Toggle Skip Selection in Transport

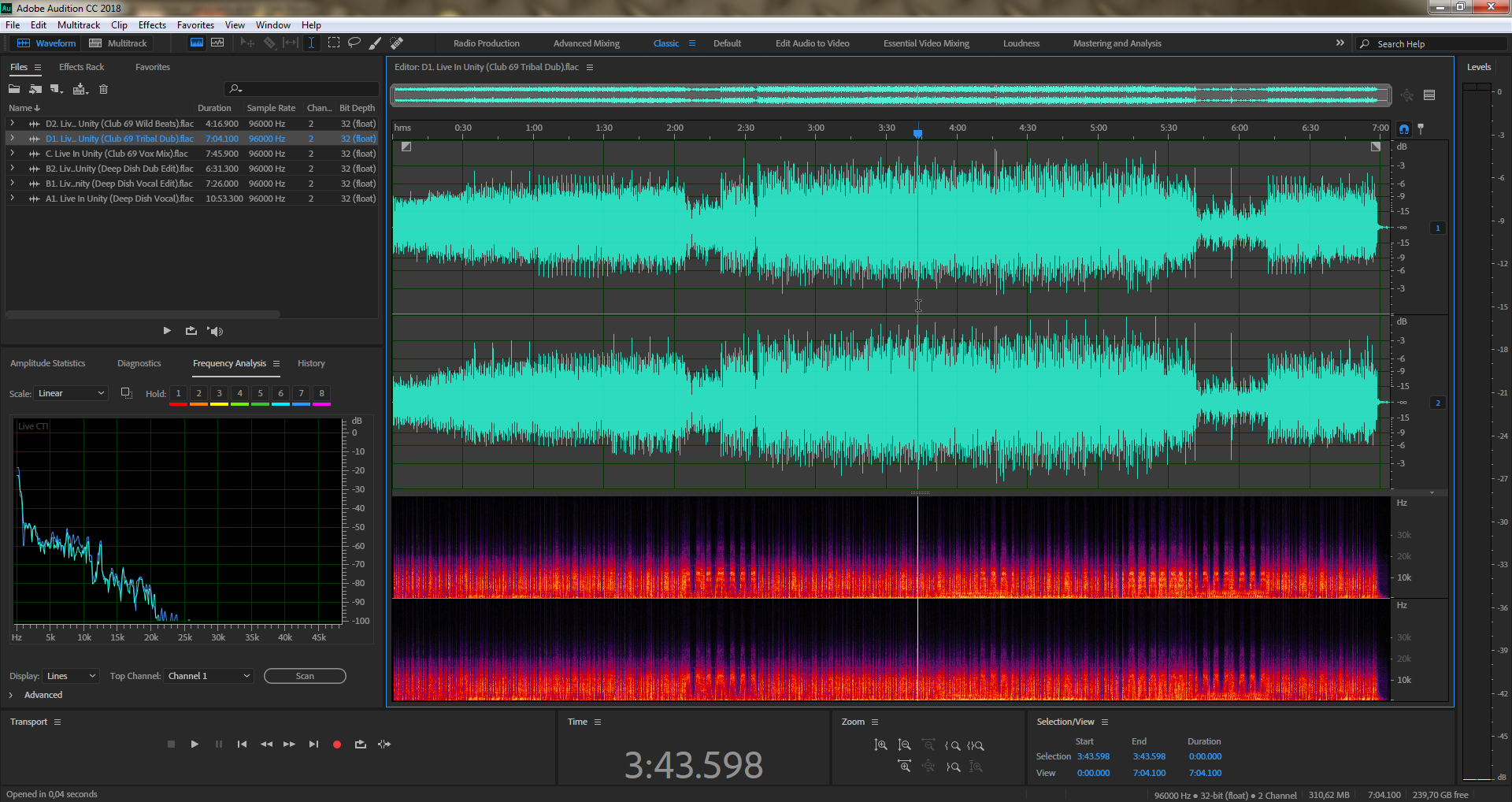[x=384, y=744]
